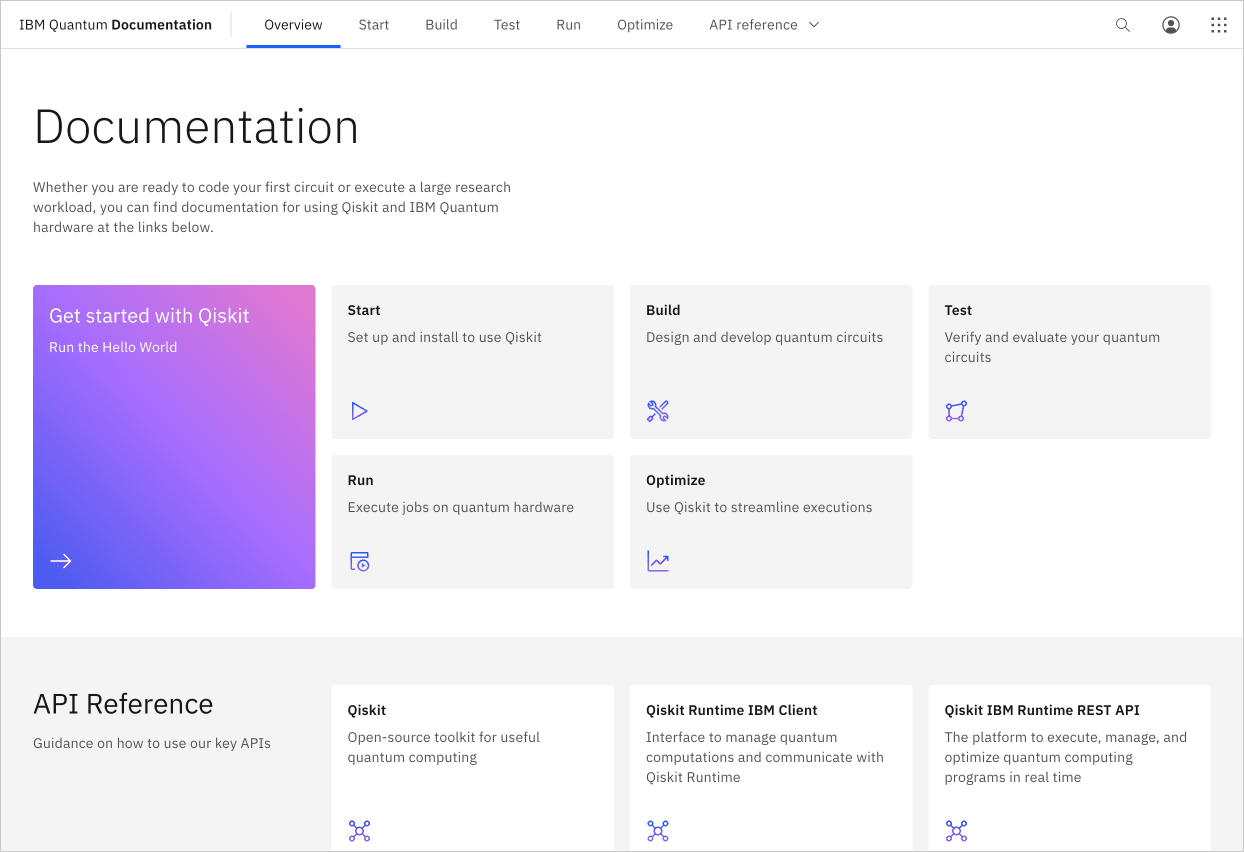Click the 'API Reference' section heading

pos(123,704)
